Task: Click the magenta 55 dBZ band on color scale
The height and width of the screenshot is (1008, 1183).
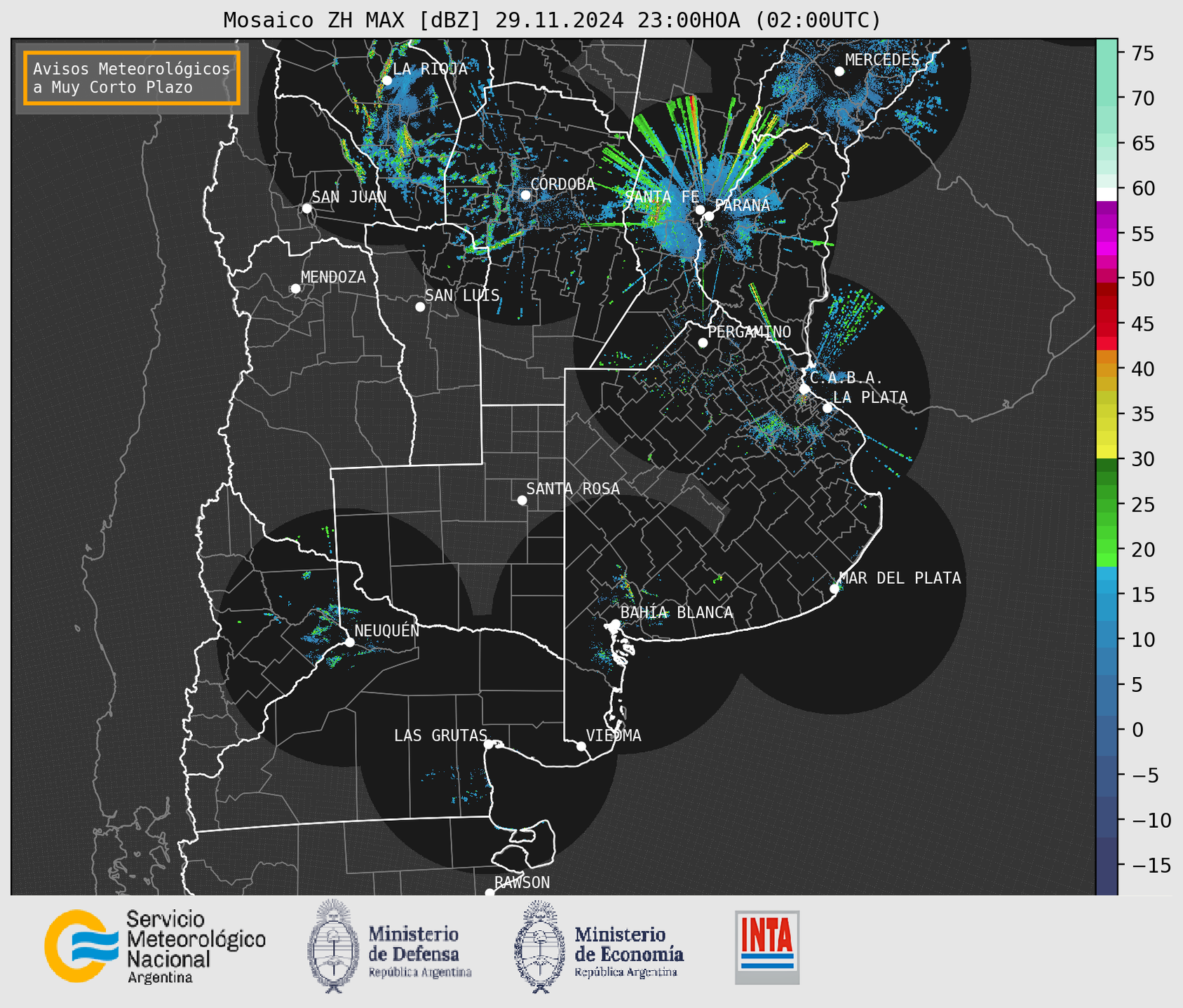Action: point(1107,235)
